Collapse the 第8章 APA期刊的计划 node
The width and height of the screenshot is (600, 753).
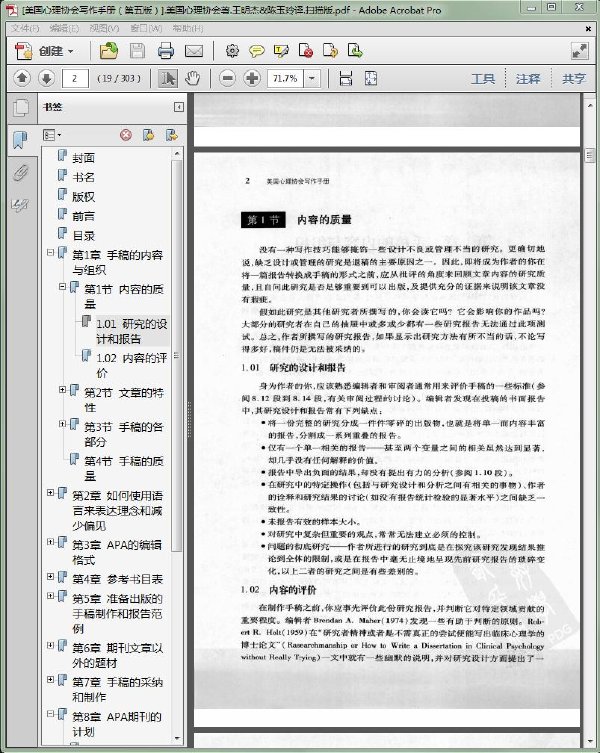tap(50, 714)
